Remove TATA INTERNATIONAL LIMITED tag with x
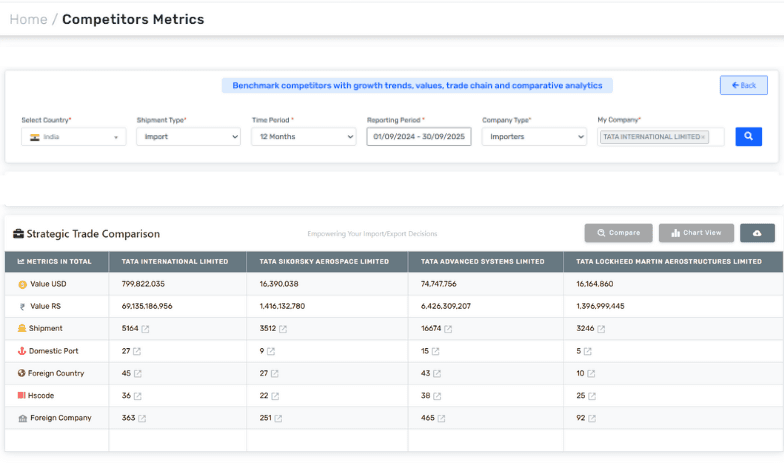The width and height of the screenshot is (784, 465). [x=703, y=137]
